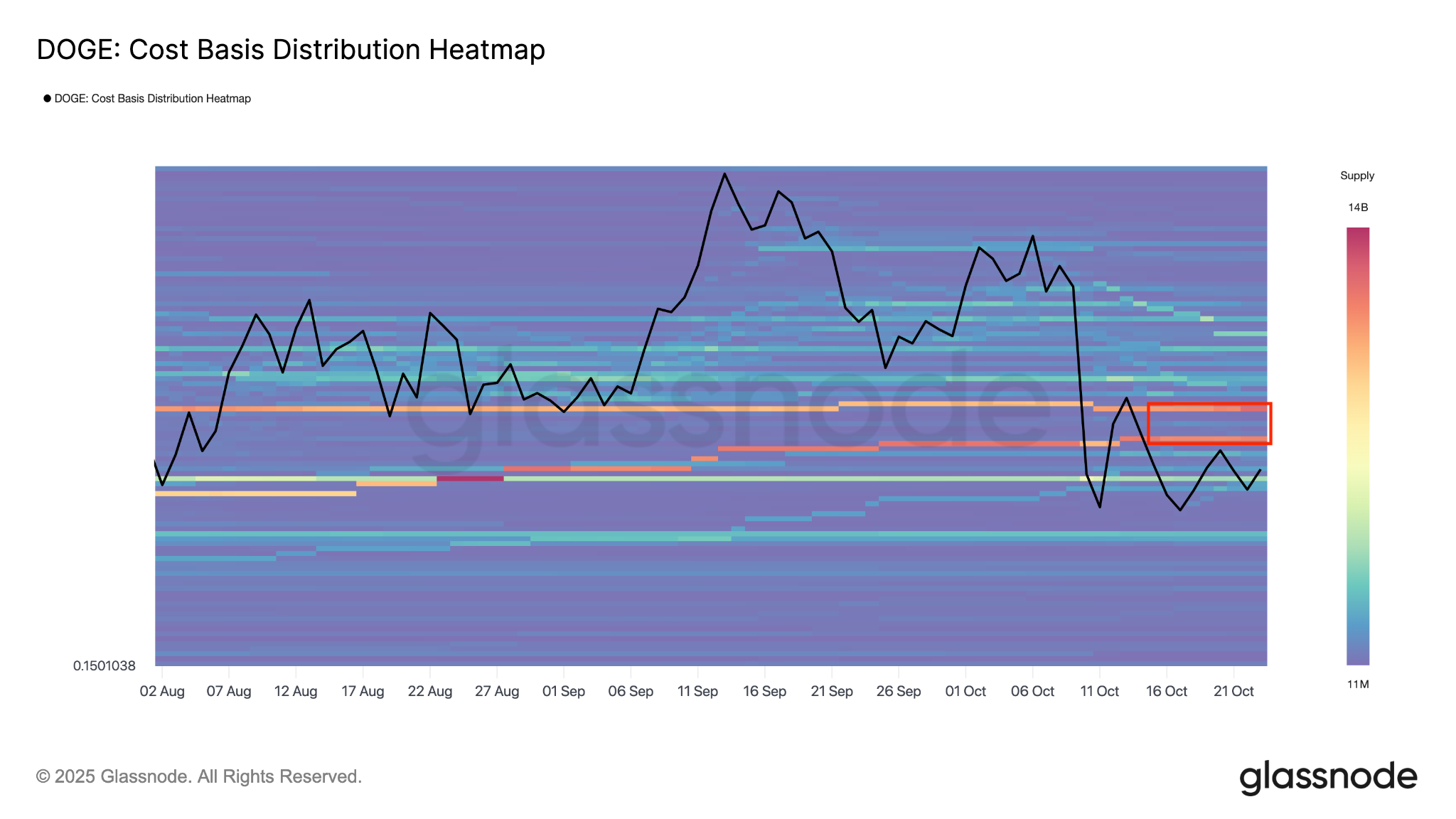Select the 02 Aug date tick
This screenshot has height=819, width=1456.
(162, 691)
